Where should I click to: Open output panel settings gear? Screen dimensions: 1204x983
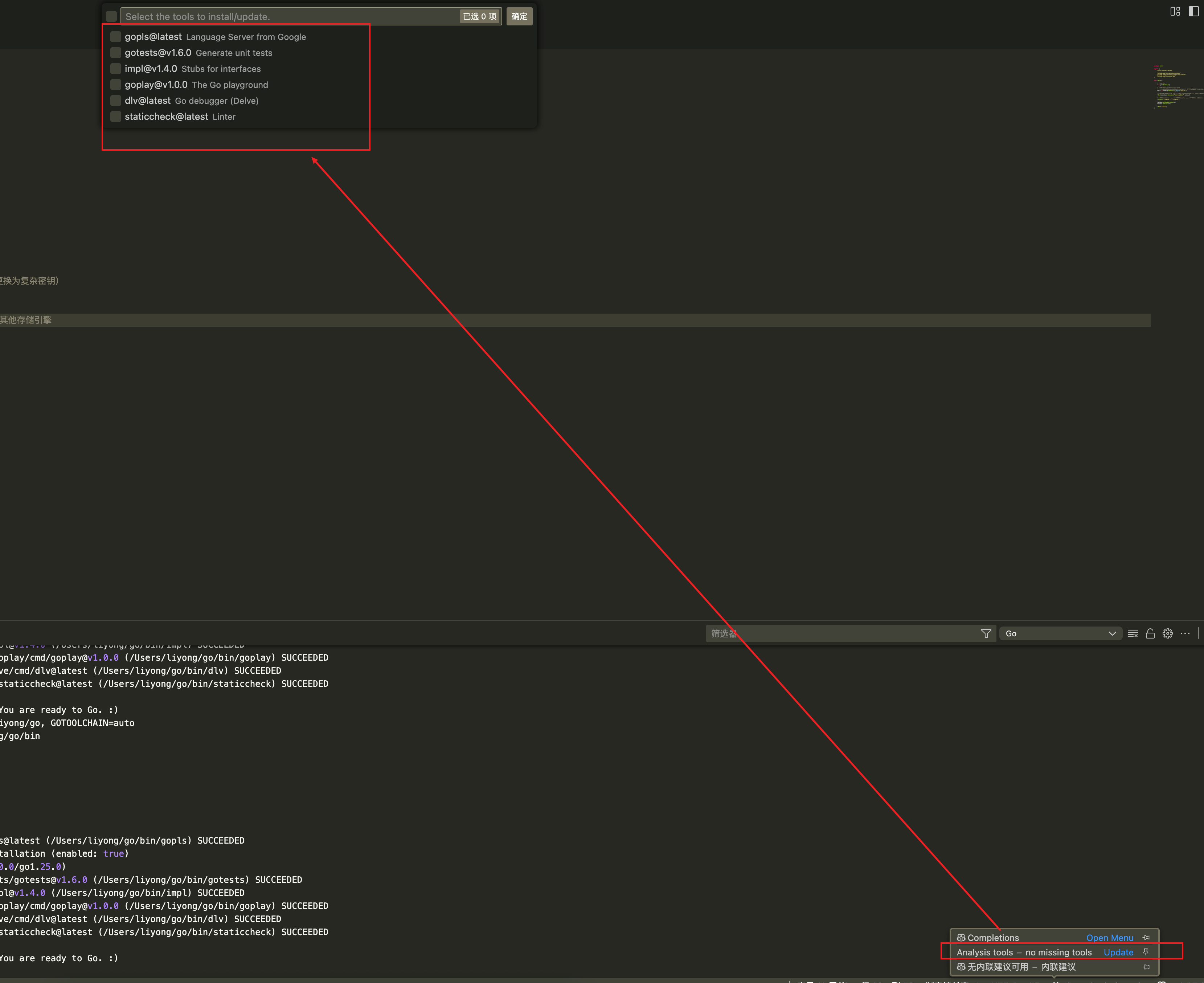click(x=1167, y=634)
